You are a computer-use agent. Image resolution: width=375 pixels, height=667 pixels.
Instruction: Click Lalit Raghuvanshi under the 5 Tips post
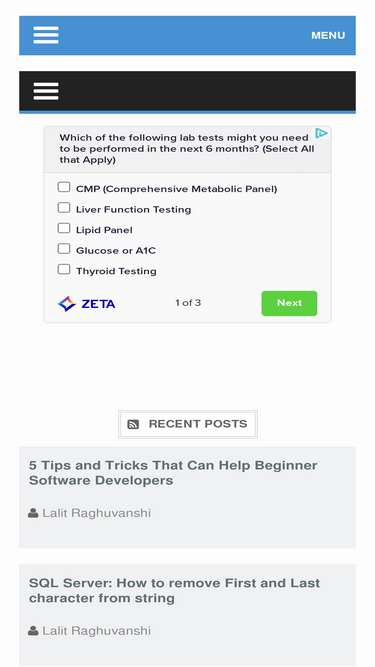97,513
